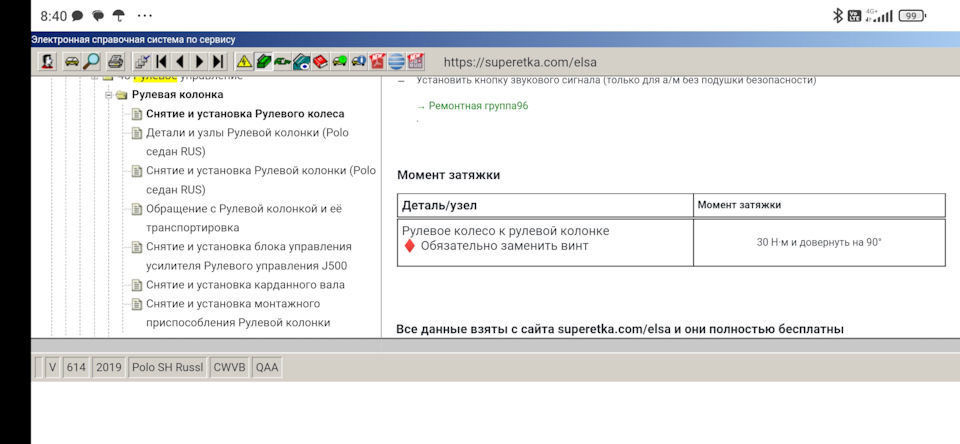Jump to last page arrow
Screen dimensions: 960x444
(x=218, y=62)
